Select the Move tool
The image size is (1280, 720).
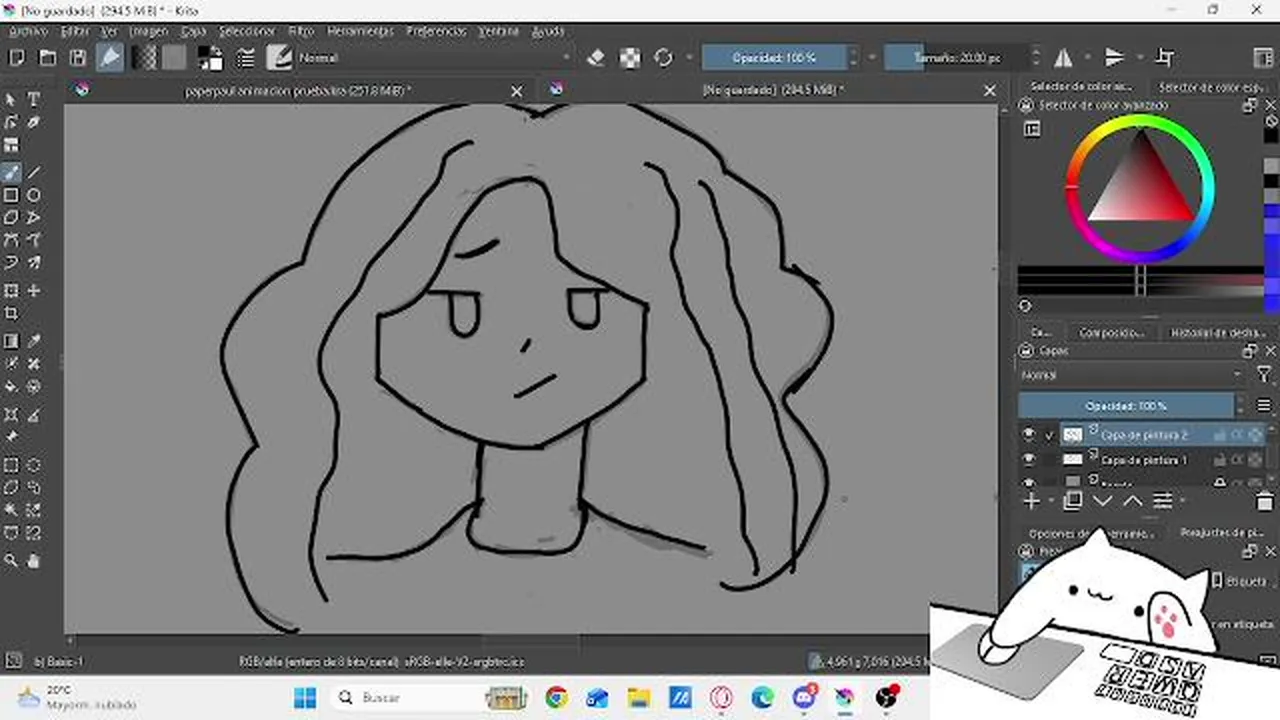pos(33,291)
